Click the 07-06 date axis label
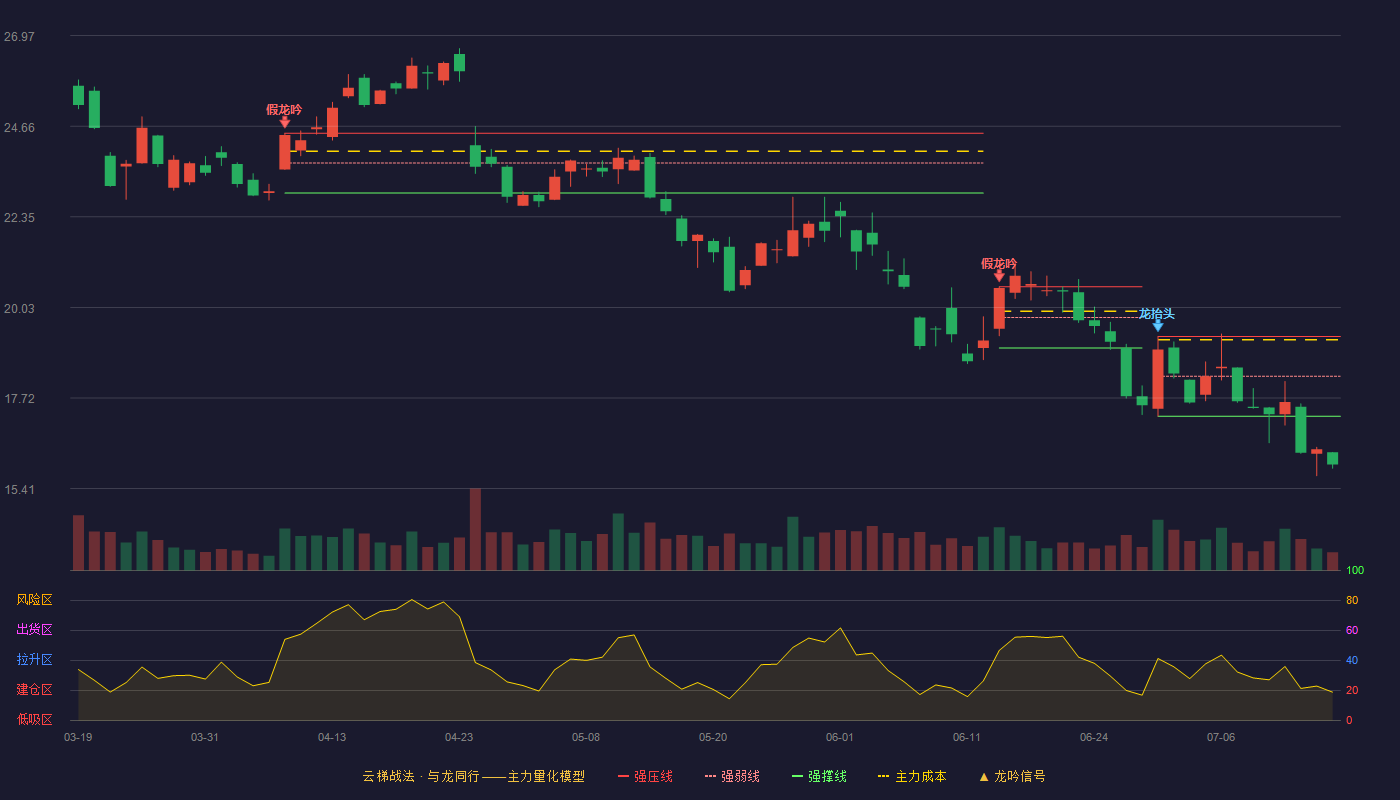The image size is (1400, 800). coord(1221,737)
